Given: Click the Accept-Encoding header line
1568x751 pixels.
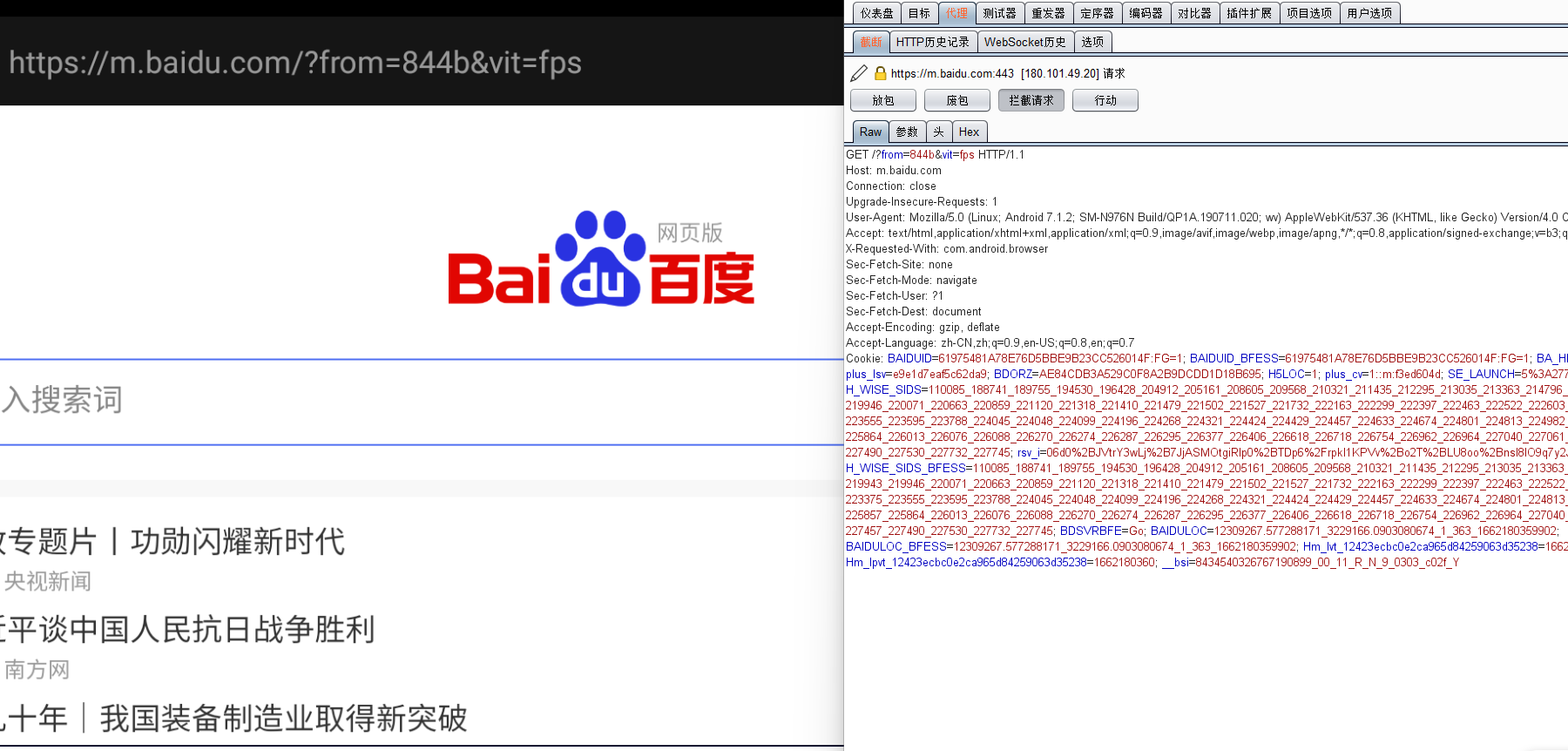Looking at the screenshot, I should 923,327.
